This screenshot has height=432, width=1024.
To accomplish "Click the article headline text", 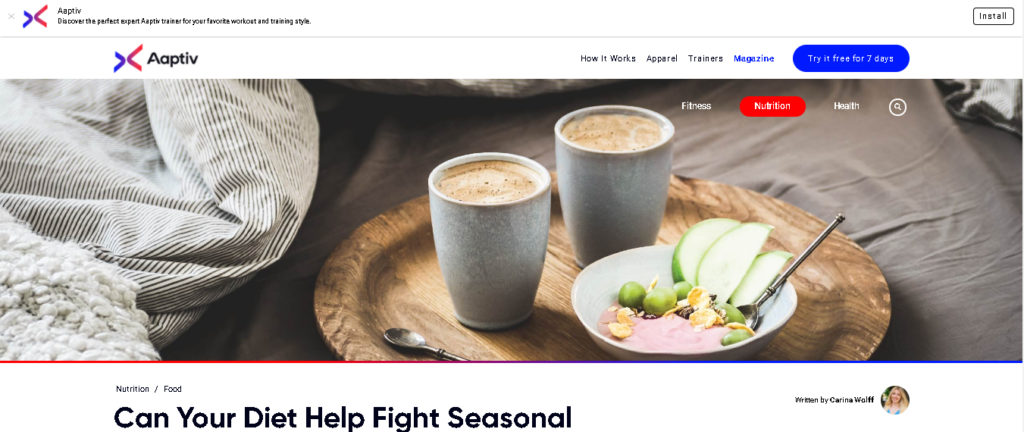I will pos(343,418).
